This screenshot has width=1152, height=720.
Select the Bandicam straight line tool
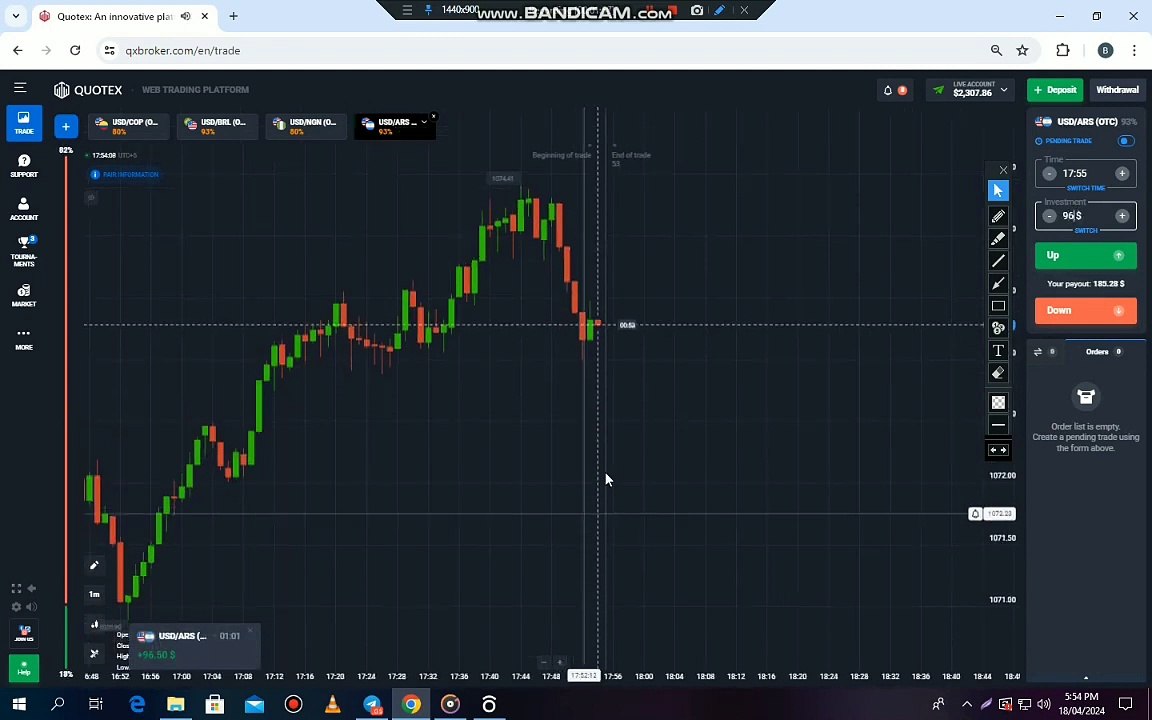[998, 261]
